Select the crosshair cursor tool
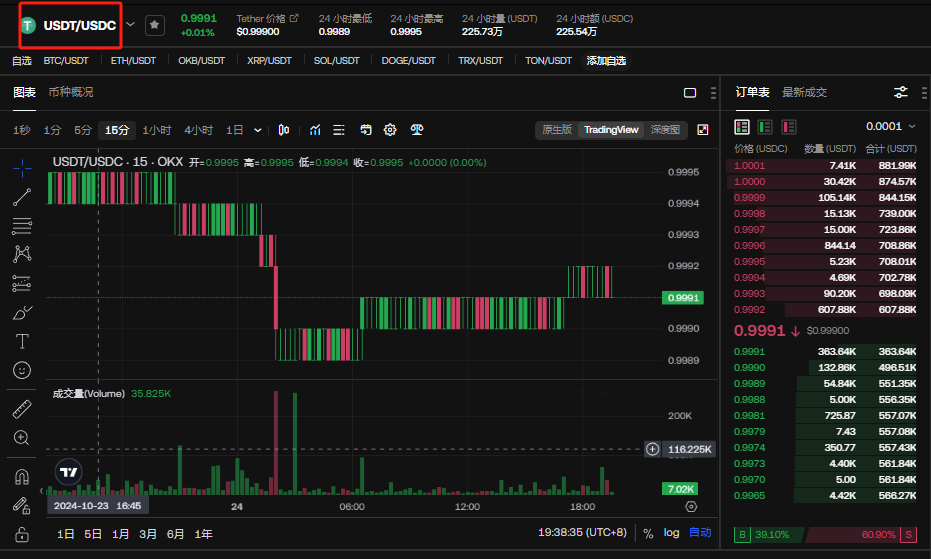This screenshot has width=931, height=559. [x=22, y=169]
